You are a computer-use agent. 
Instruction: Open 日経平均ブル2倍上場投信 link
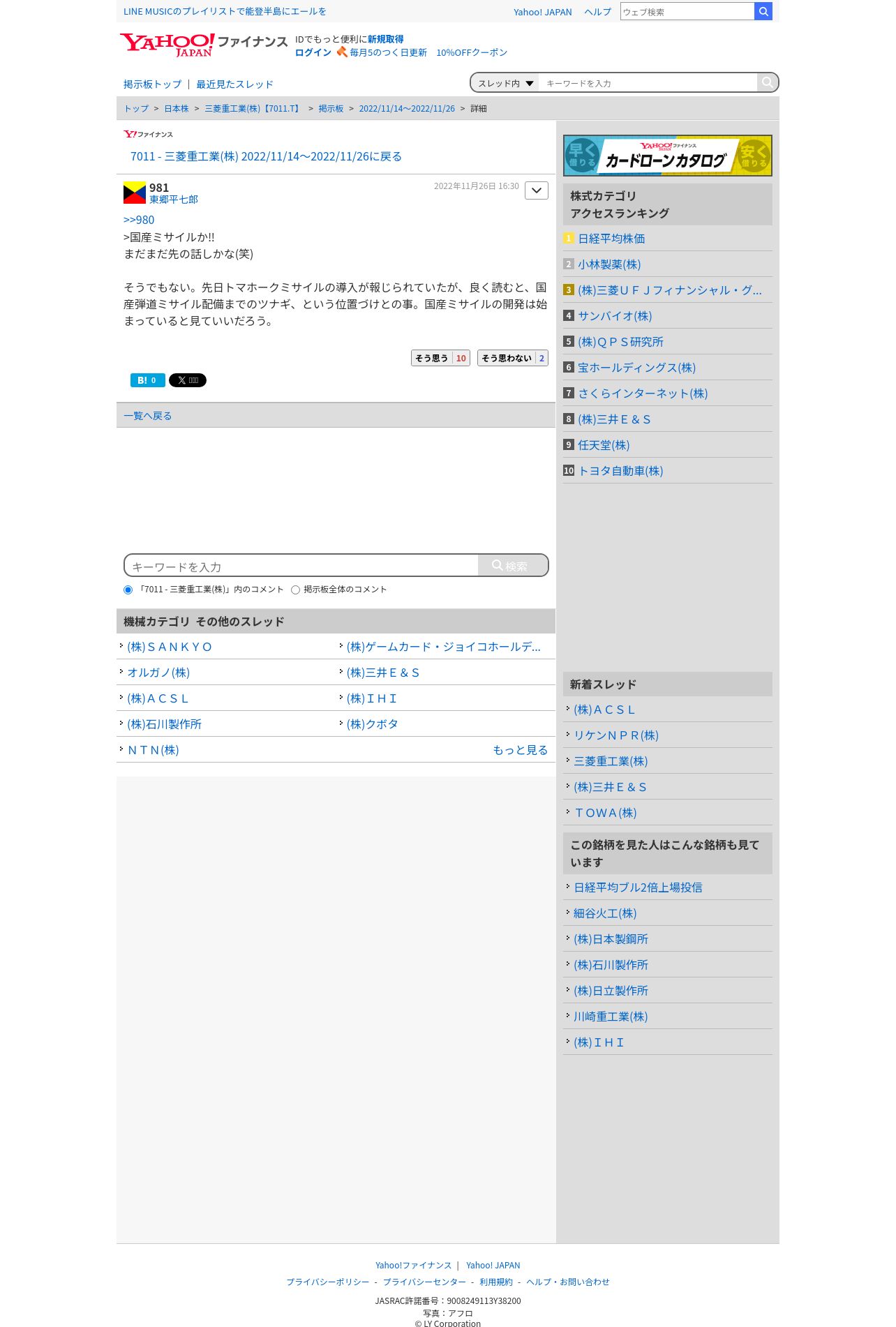point(638,887)
